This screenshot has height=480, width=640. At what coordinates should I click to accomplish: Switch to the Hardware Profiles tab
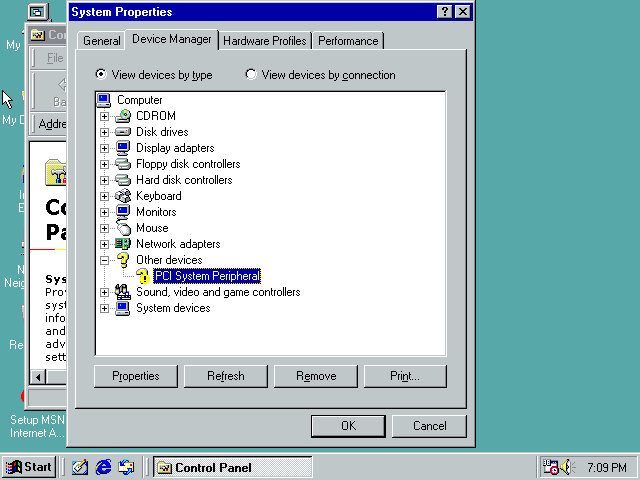pyautogui.click(x=265, y=41)
